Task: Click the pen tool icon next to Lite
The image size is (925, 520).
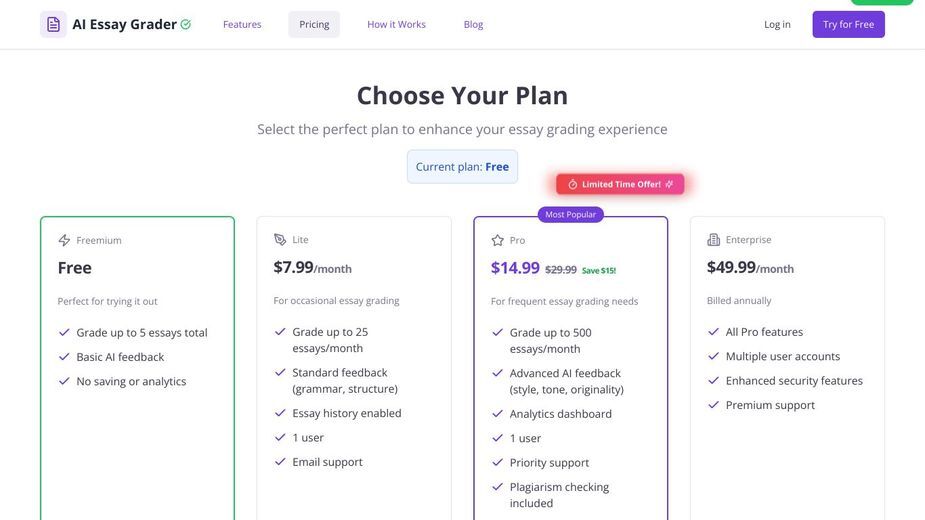Action: coord(280,240)
